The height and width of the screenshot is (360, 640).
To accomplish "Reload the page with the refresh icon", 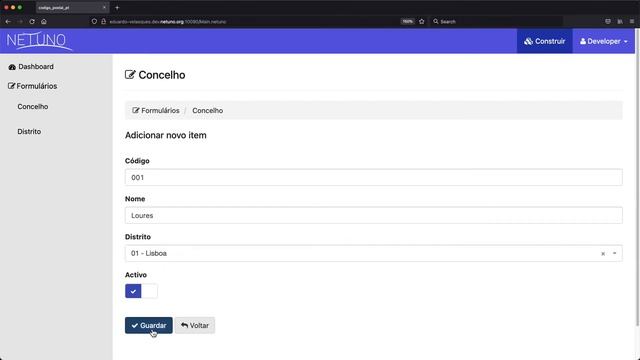I will click(x=32, y=22).
